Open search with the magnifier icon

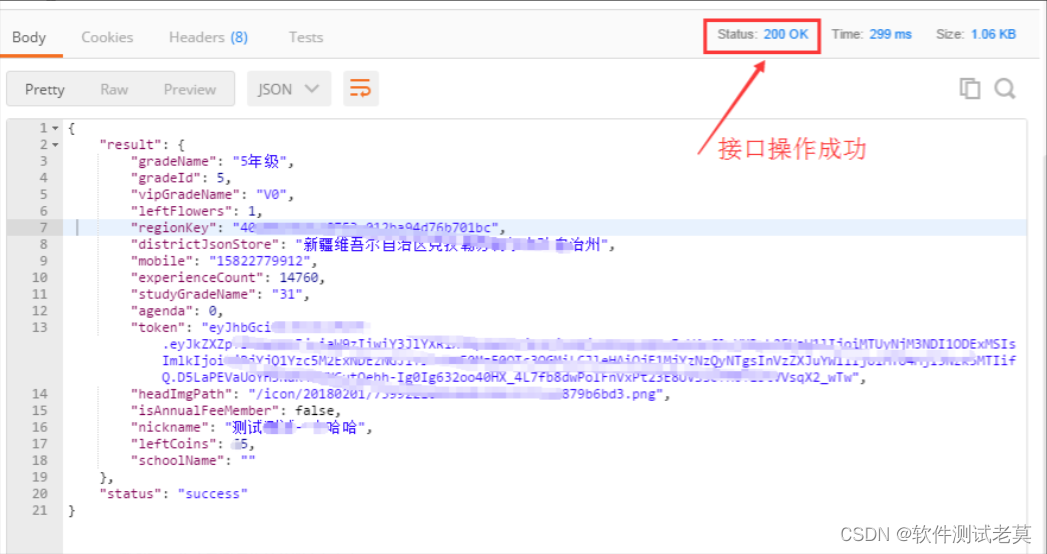tap(1005, 88)
